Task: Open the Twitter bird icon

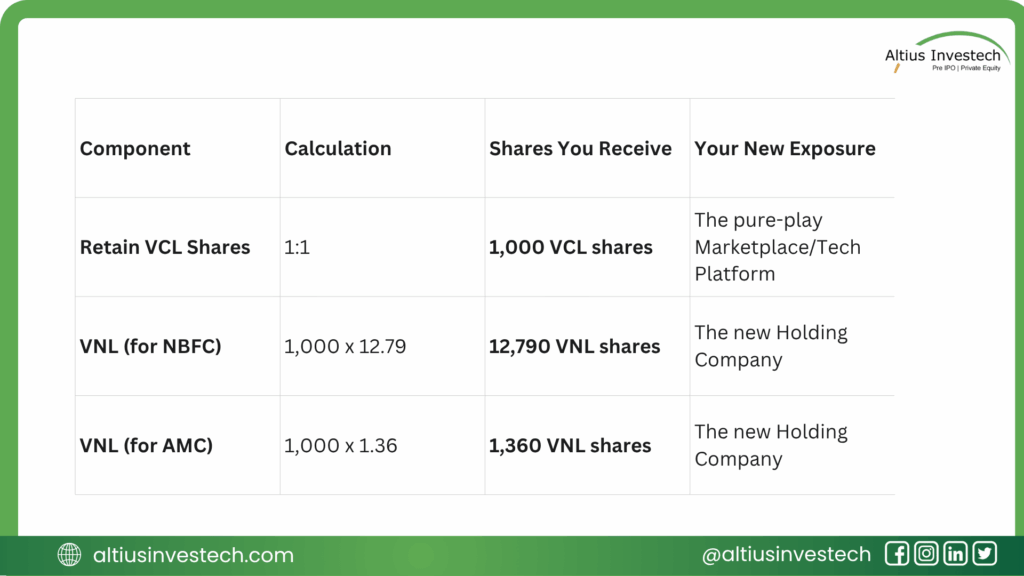Action: 985,554
